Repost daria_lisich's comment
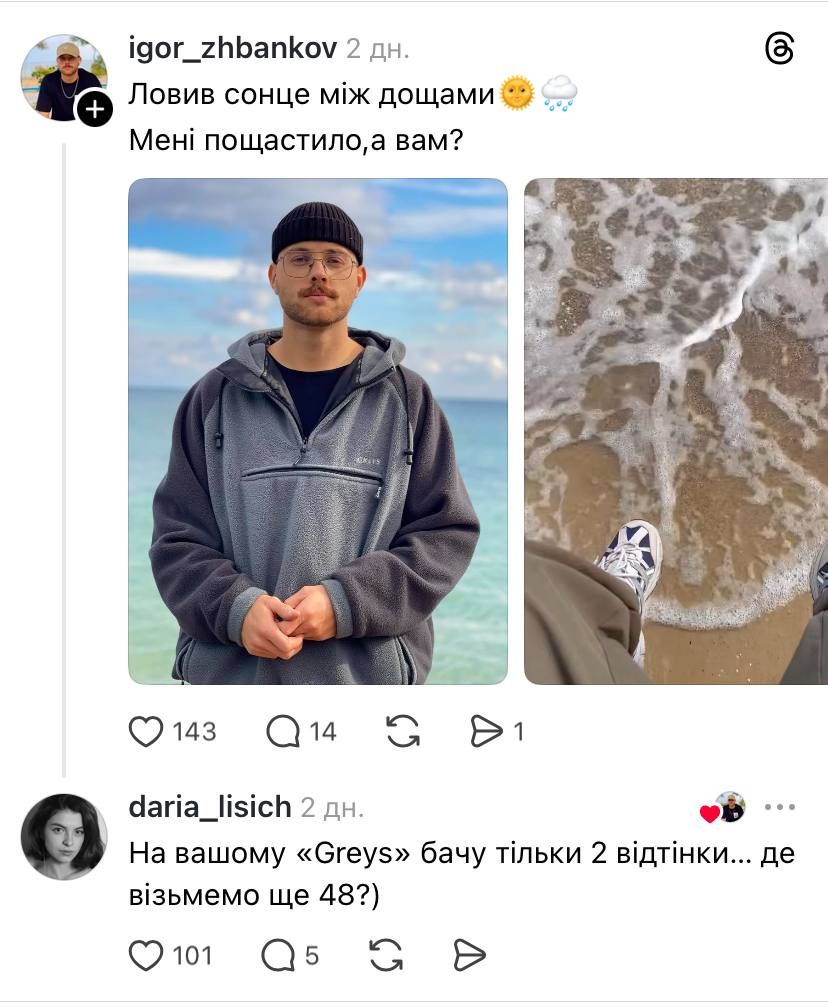 pos(386,955)
